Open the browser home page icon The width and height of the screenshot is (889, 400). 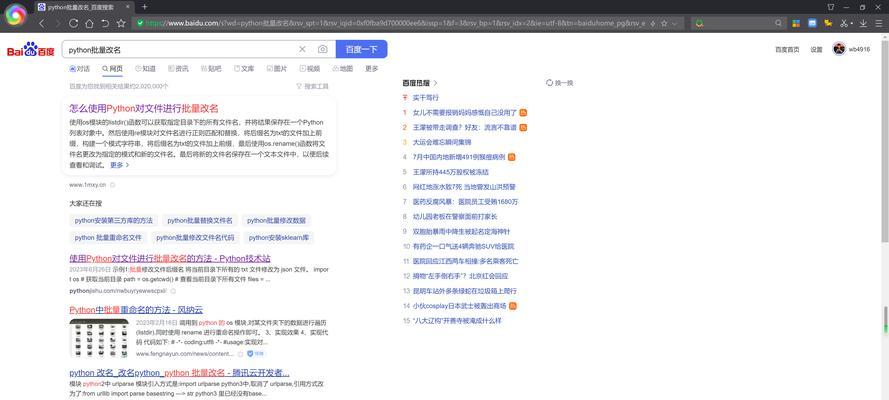(89, 23)
